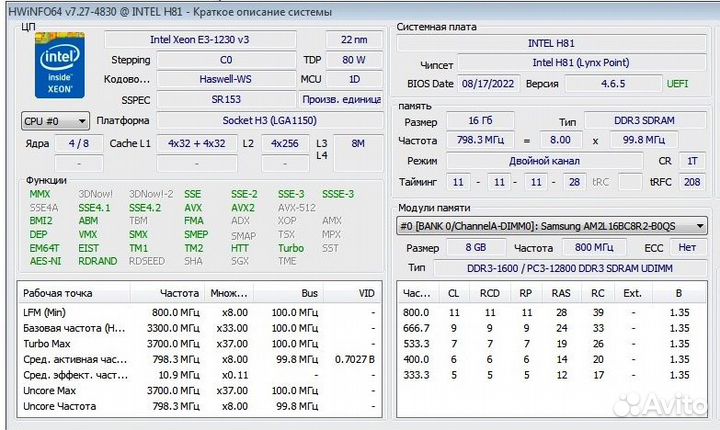The image size is (720, 430).
Task: Click the VID column header
Action: [x=366, y=294]
